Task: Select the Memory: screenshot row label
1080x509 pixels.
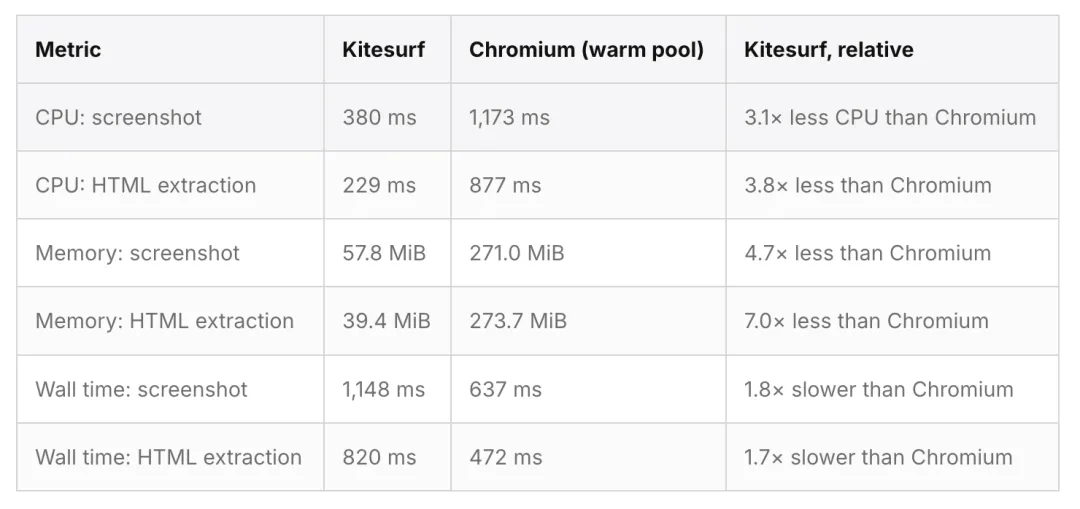Action: pyautogui.click(x=137, y=253)
